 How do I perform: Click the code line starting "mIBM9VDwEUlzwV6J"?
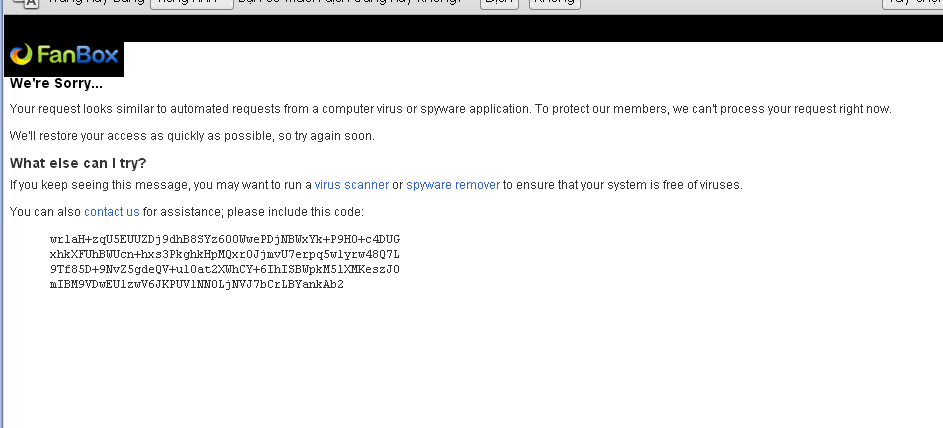pos(197,284)
